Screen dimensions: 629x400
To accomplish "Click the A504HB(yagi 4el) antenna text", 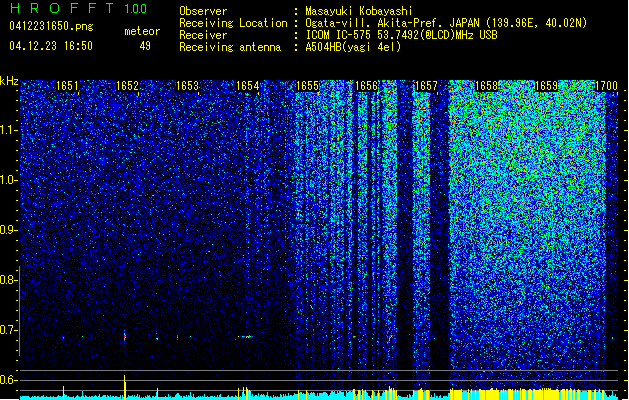I will [353, 47].
